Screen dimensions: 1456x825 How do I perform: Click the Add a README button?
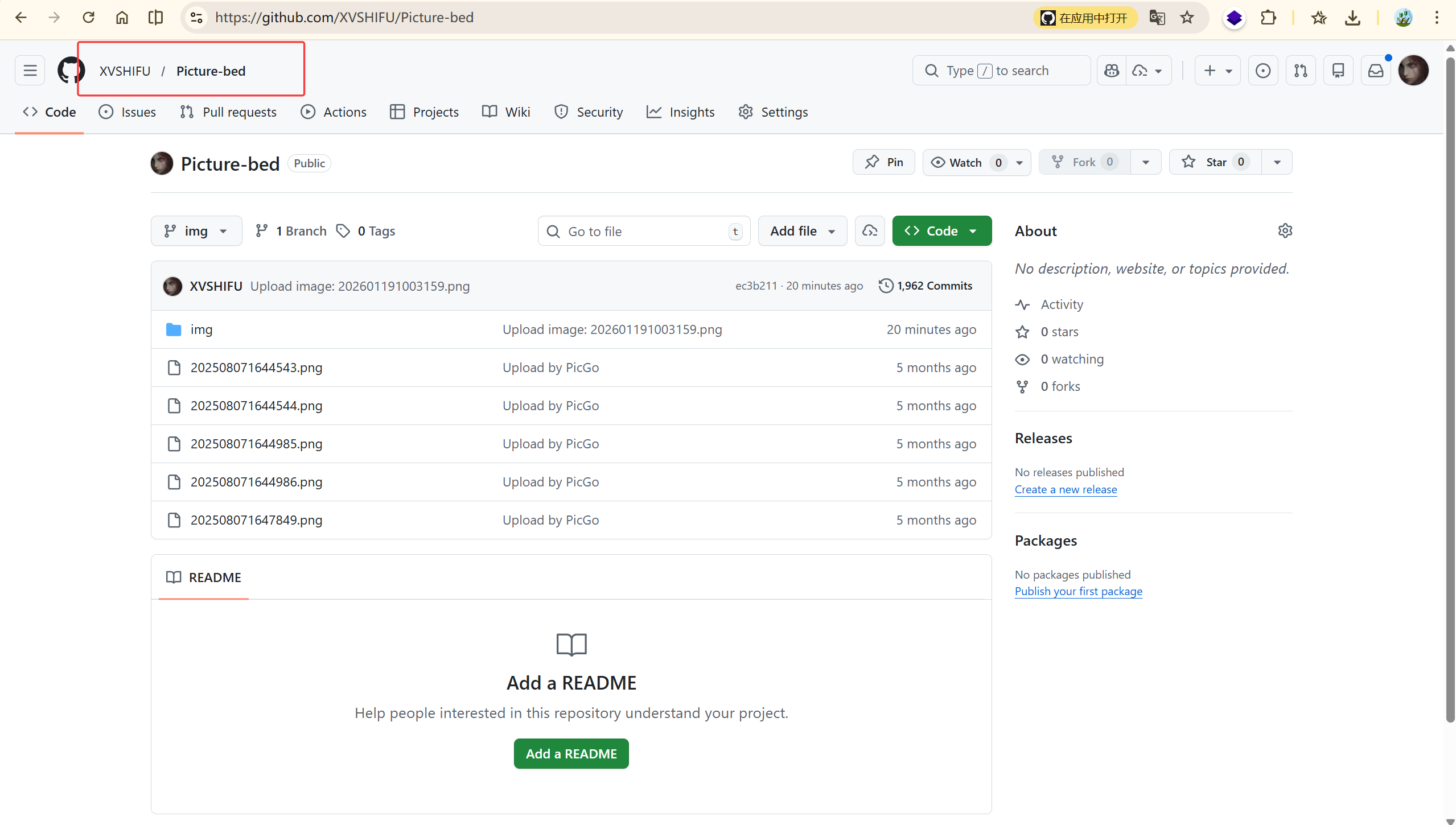pos(571,753)
